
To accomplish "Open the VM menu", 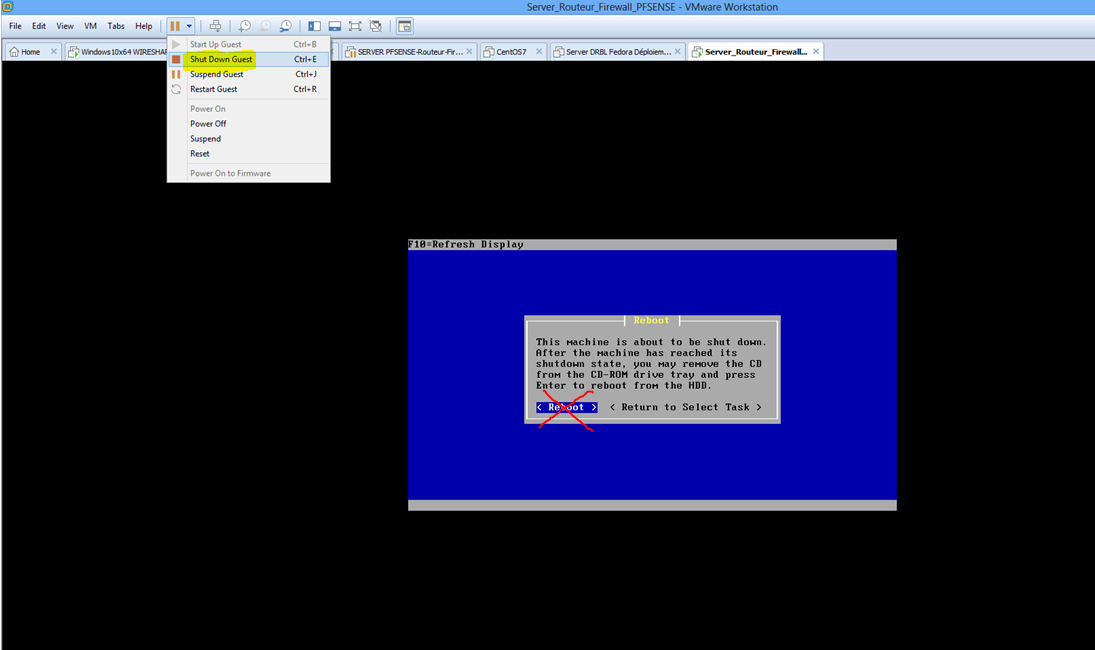I will tap(91, 26).
